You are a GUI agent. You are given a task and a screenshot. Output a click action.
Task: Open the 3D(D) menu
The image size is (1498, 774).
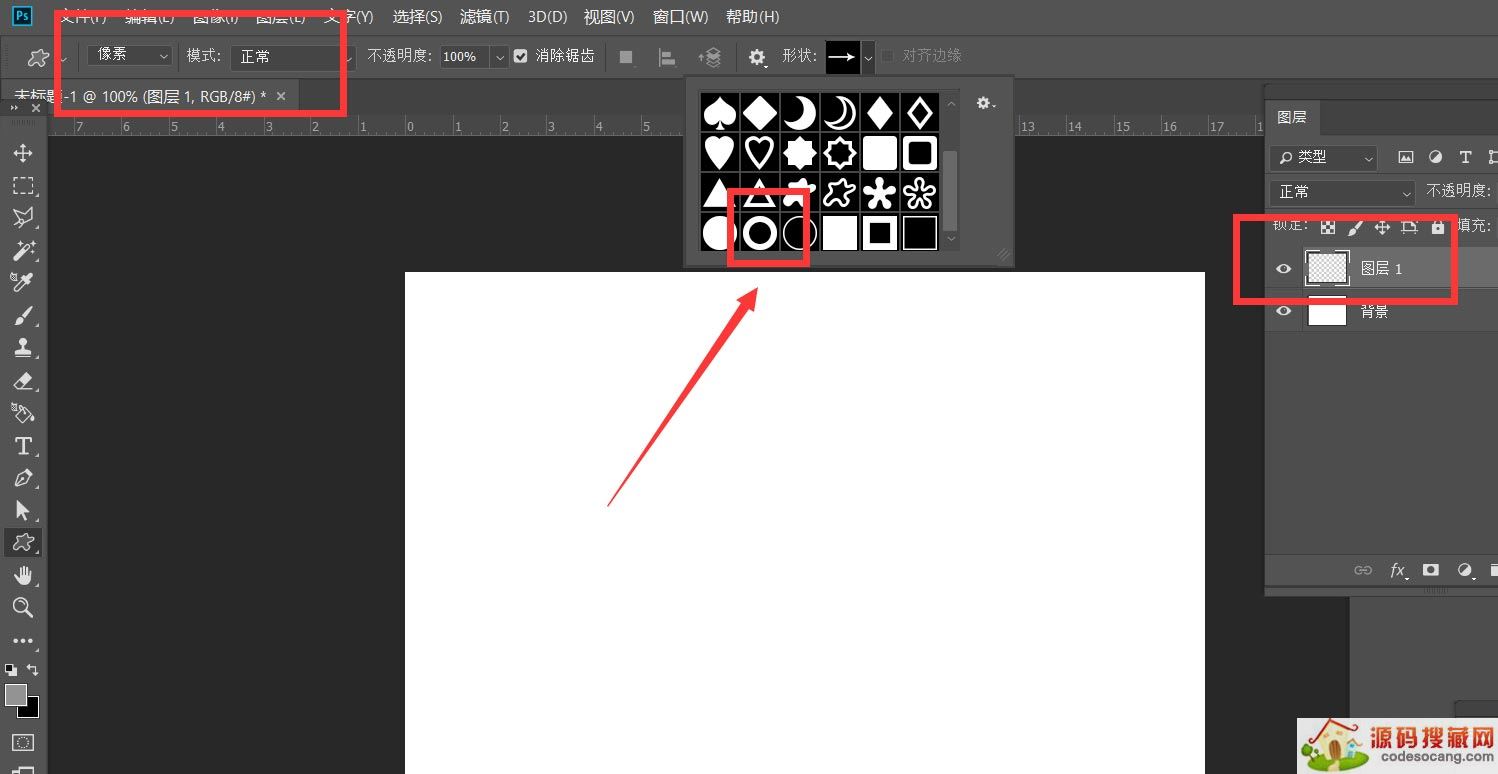pos(547,17)
